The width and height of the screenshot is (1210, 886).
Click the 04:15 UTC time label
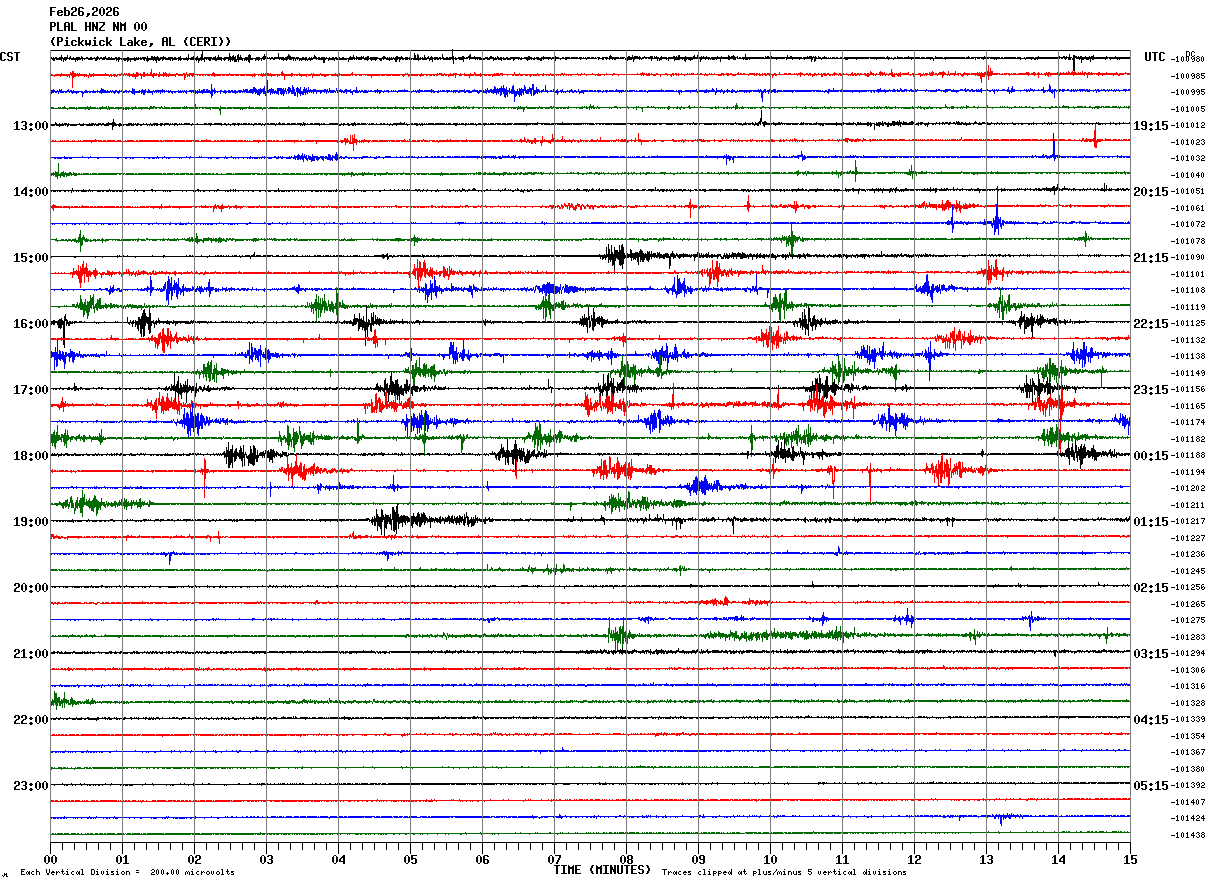point(1149,720)
